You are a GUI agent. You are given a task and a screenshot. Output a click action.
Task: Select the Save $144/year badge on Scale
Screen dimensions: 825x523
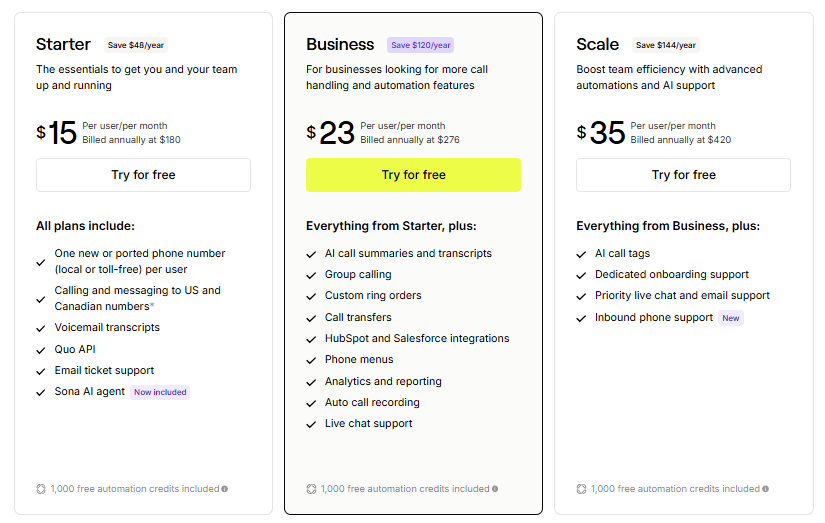tap(665, 45)
